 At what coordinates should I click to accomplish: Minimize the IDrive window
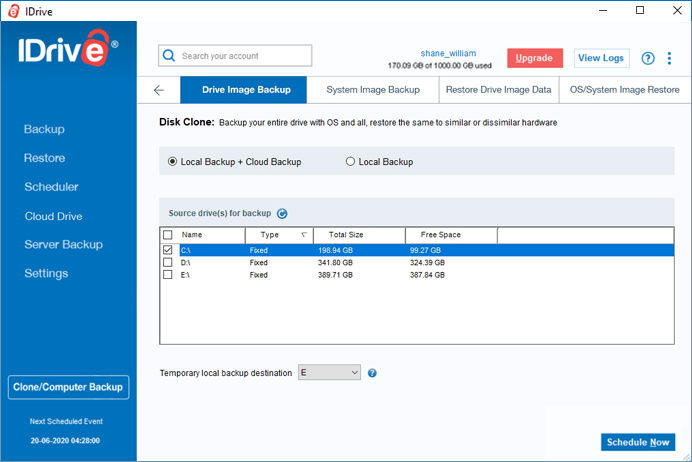pos(603,10)
